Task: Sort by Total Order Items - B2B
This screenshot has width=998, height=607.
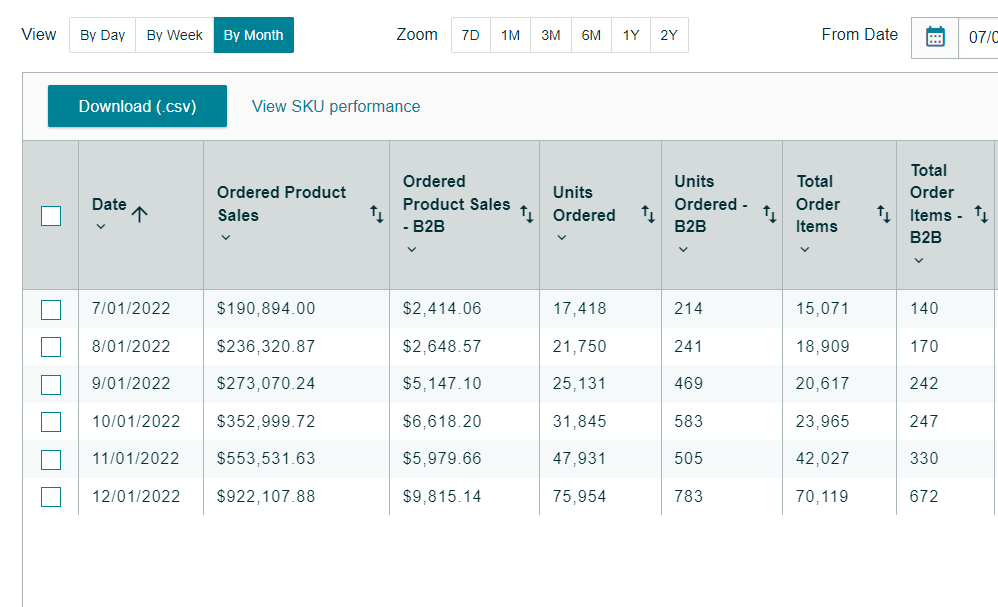Action: tap(981, 214)
